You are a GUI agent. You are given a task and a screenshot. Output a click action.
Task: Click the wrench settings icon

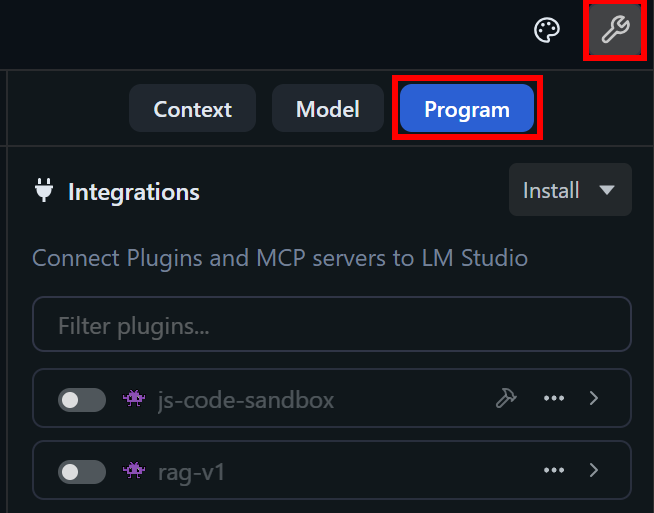click(613, 31)
